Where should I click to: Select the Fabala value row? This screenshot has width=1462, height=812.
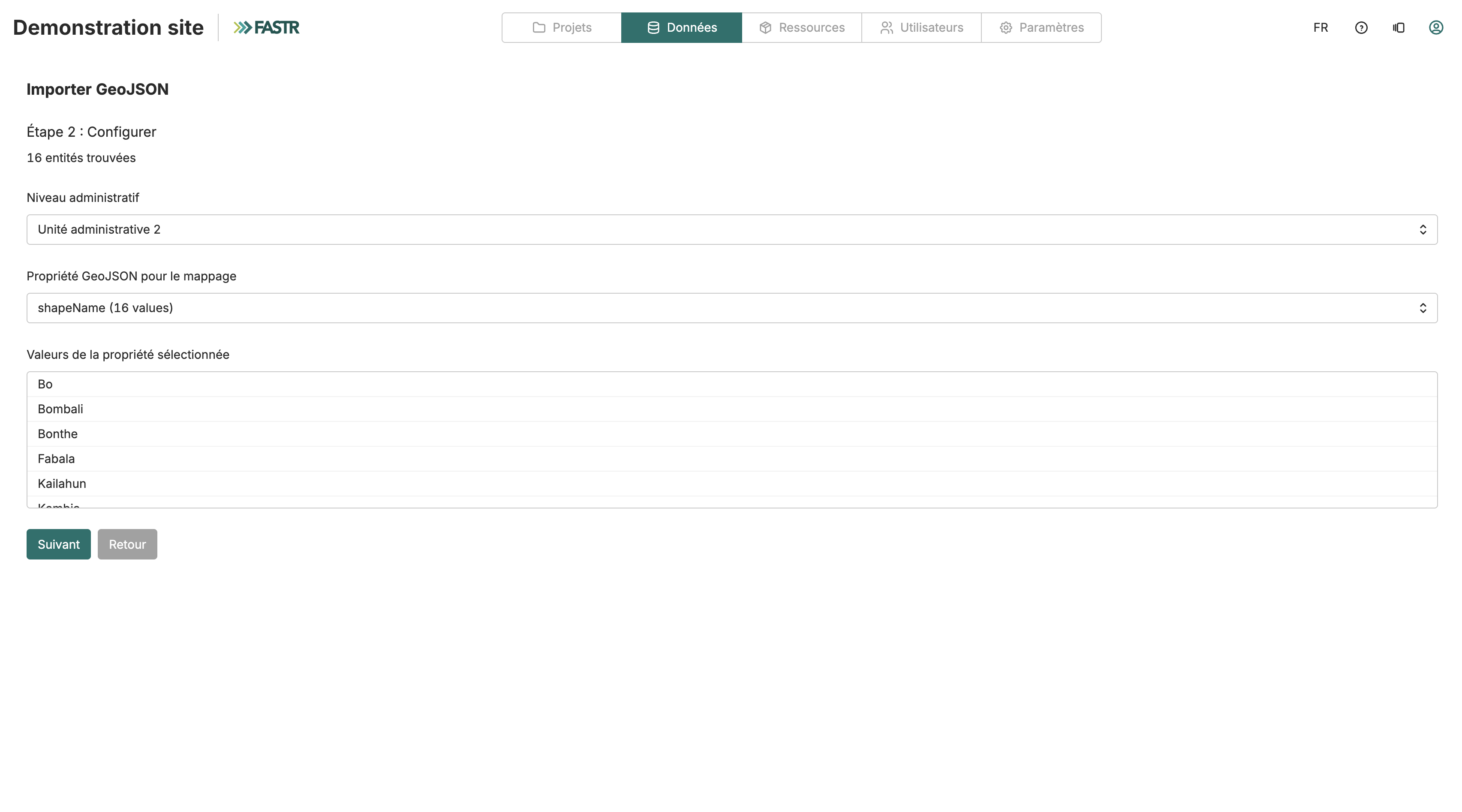point(731,459)
